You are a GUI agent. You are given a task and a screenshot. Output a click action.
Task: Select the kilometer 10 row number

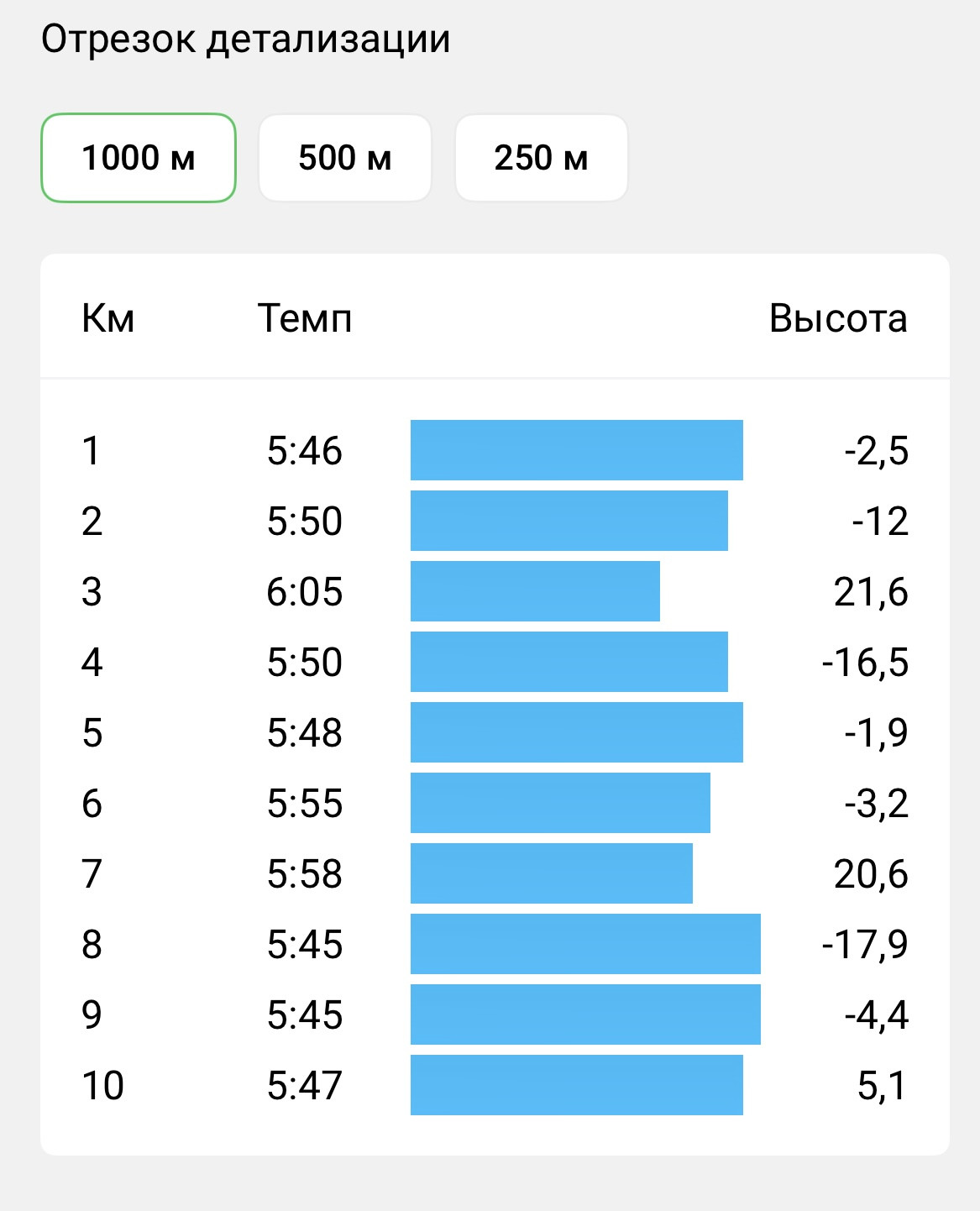tap(102, 1086)
